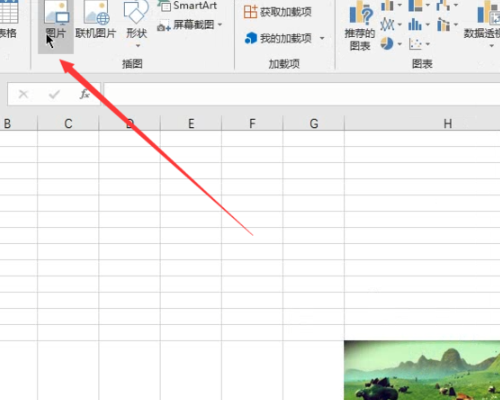Select the combo chart icon
This screenshot has height=400, width=500.
443,25
